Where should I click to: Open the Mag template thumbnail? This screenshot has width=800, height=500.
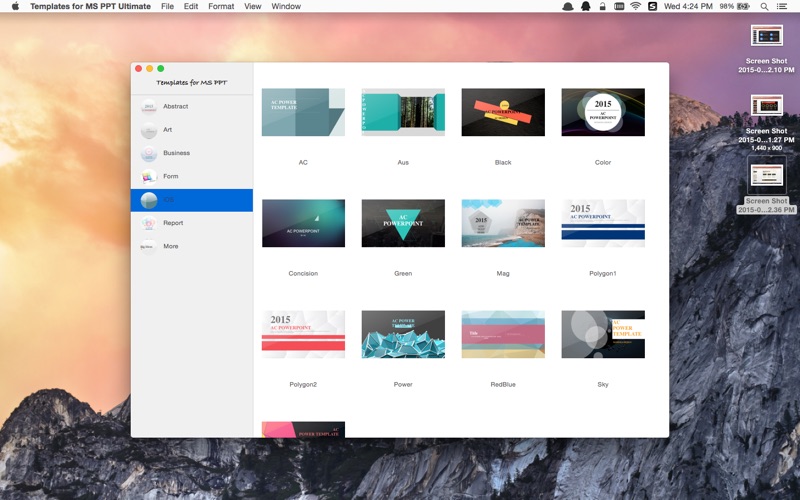(503, 223)
